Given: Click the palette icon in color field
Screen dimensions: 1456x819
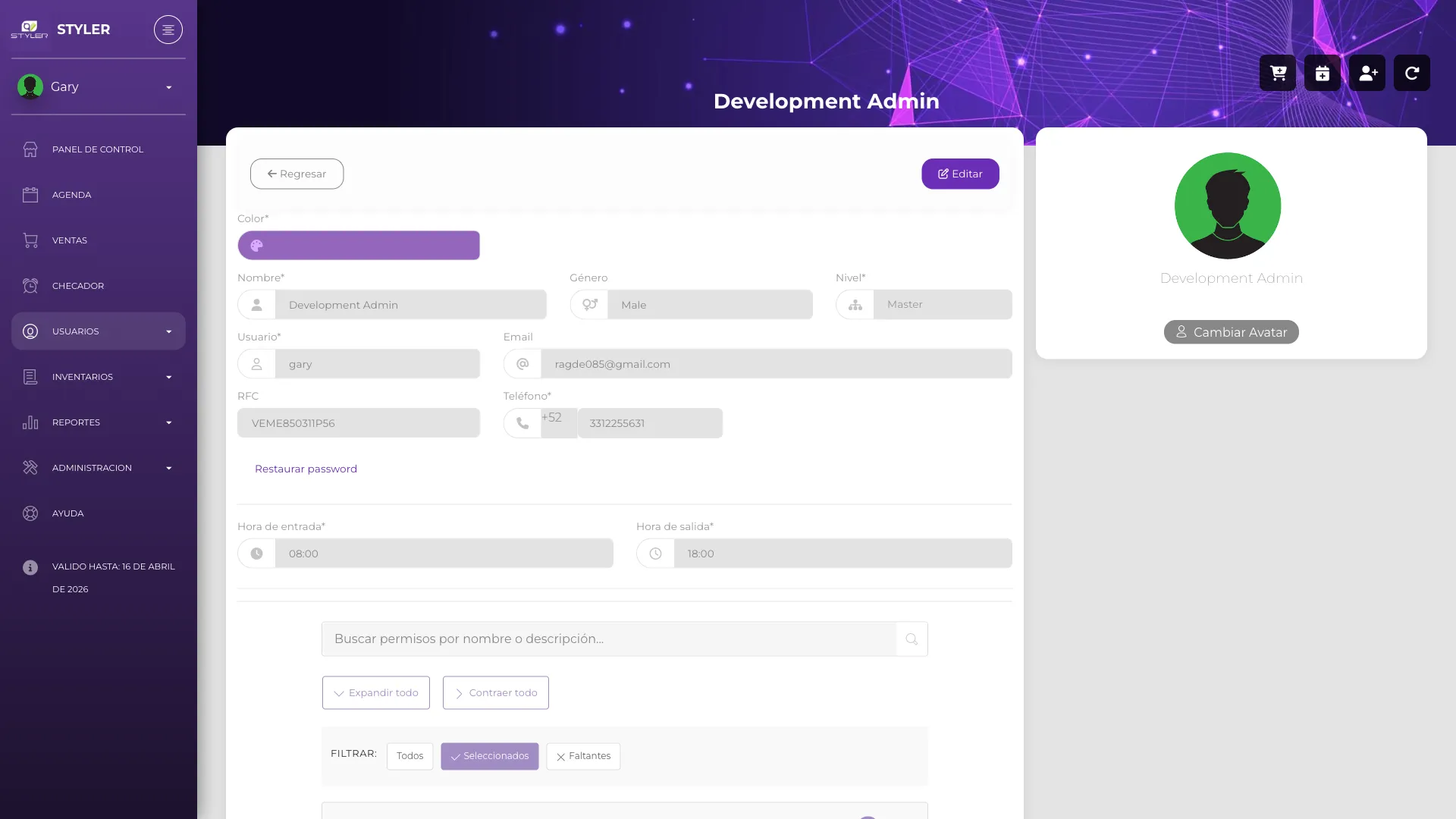Looking at the screenshot, I should click(x=256, y=246).
